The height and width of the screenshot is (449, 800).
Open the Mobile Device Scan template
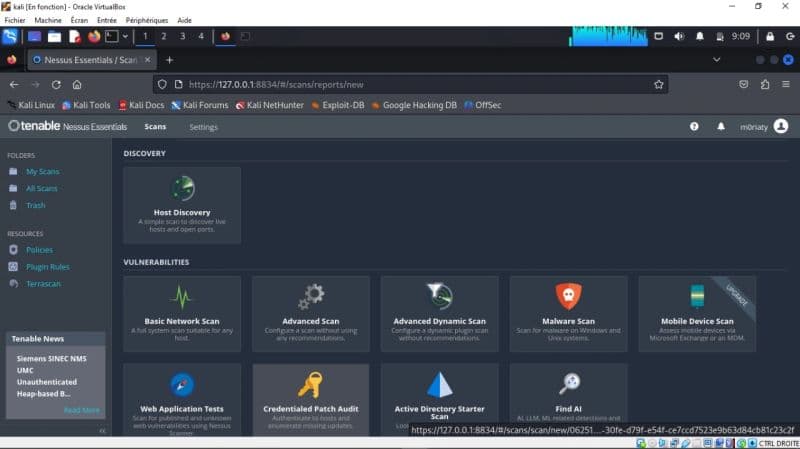(x=697, y=314)
